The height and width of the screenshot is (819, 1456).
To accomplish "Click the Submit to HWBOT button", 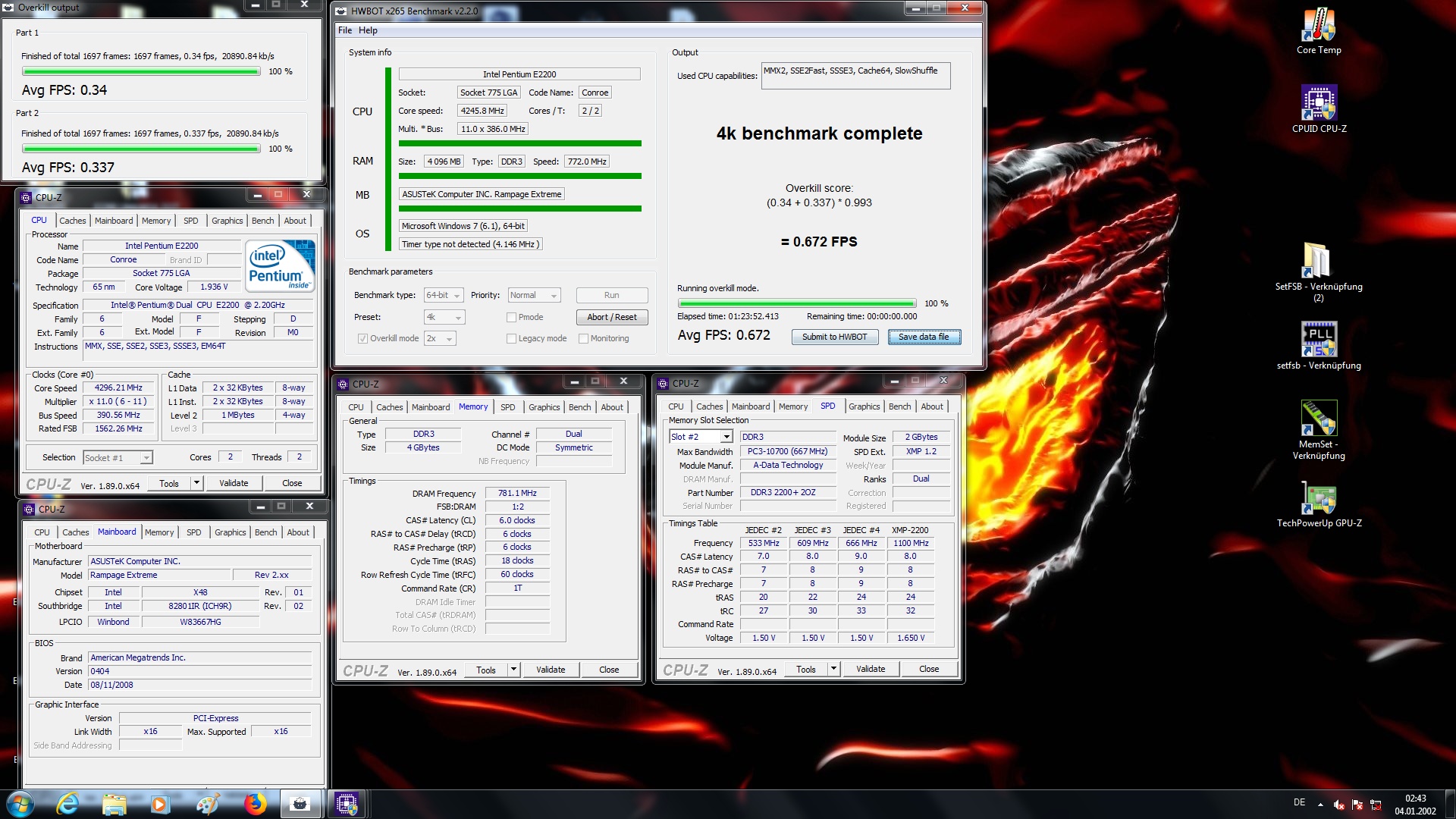I will [835, 337].
